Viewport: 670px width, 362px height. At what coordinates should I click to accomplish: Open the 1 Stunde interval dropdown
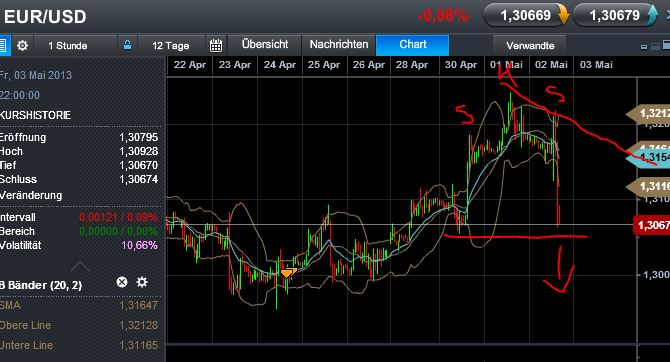coord(75,45)
